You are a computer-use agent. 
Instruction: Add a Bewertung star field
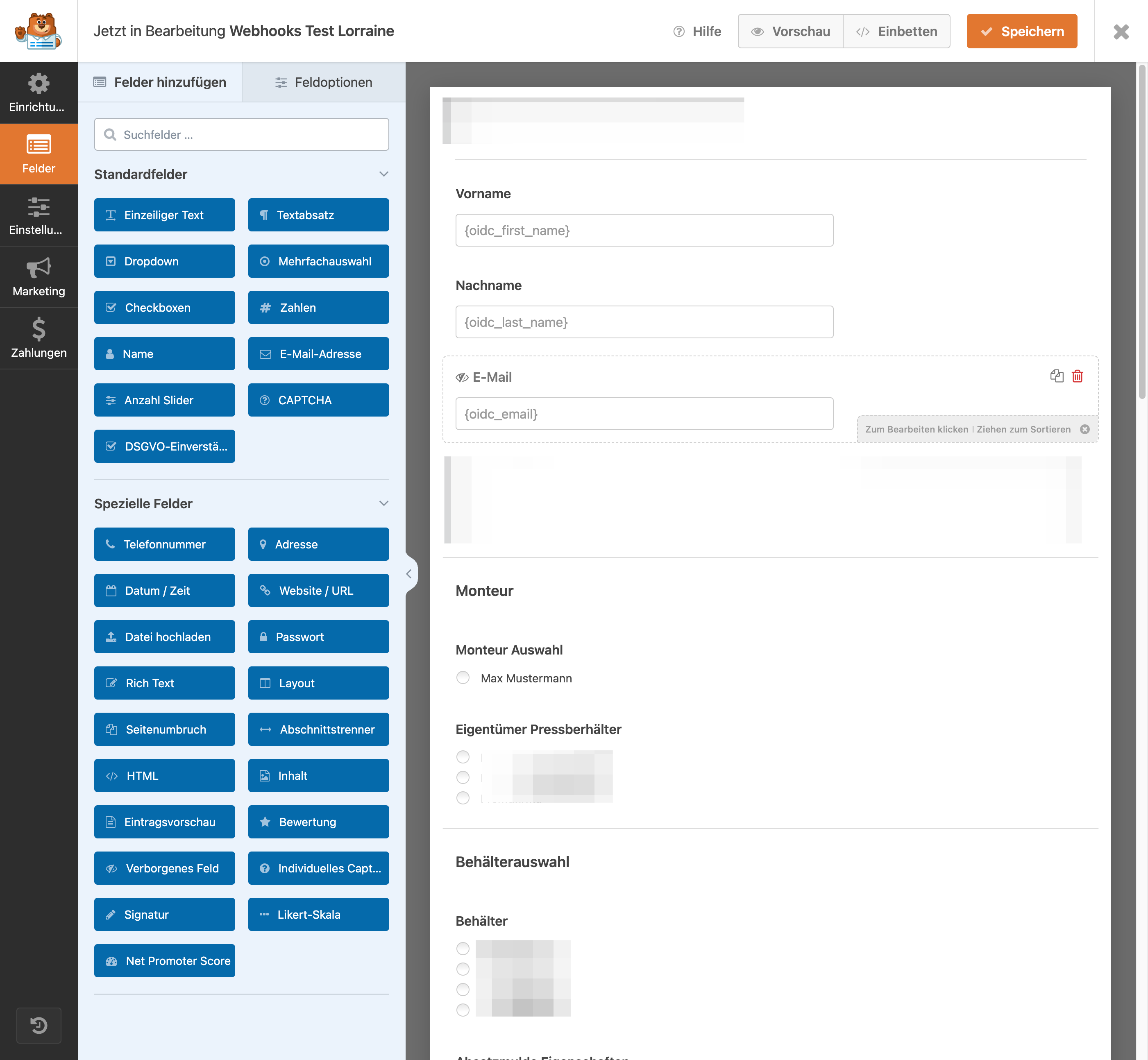pos(318,822)
